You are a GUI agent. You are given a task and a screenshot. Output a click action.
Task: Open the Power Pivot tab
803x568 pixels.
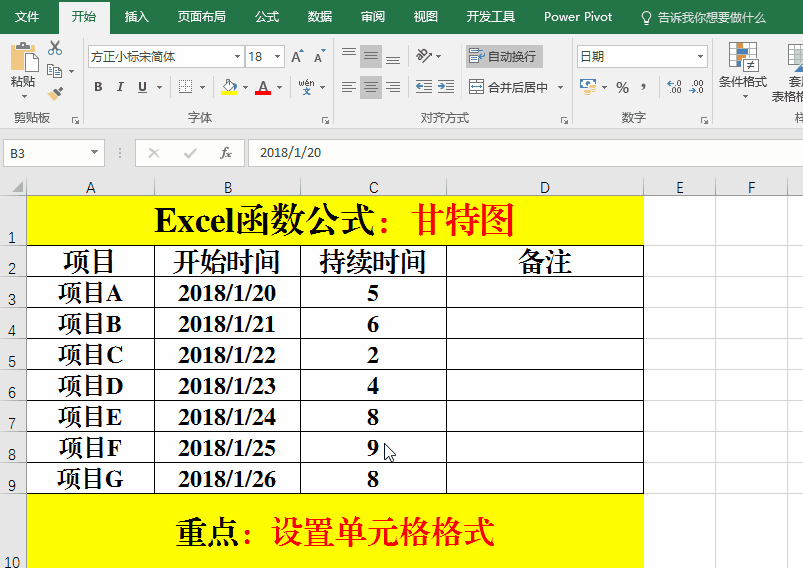point(578,17)
